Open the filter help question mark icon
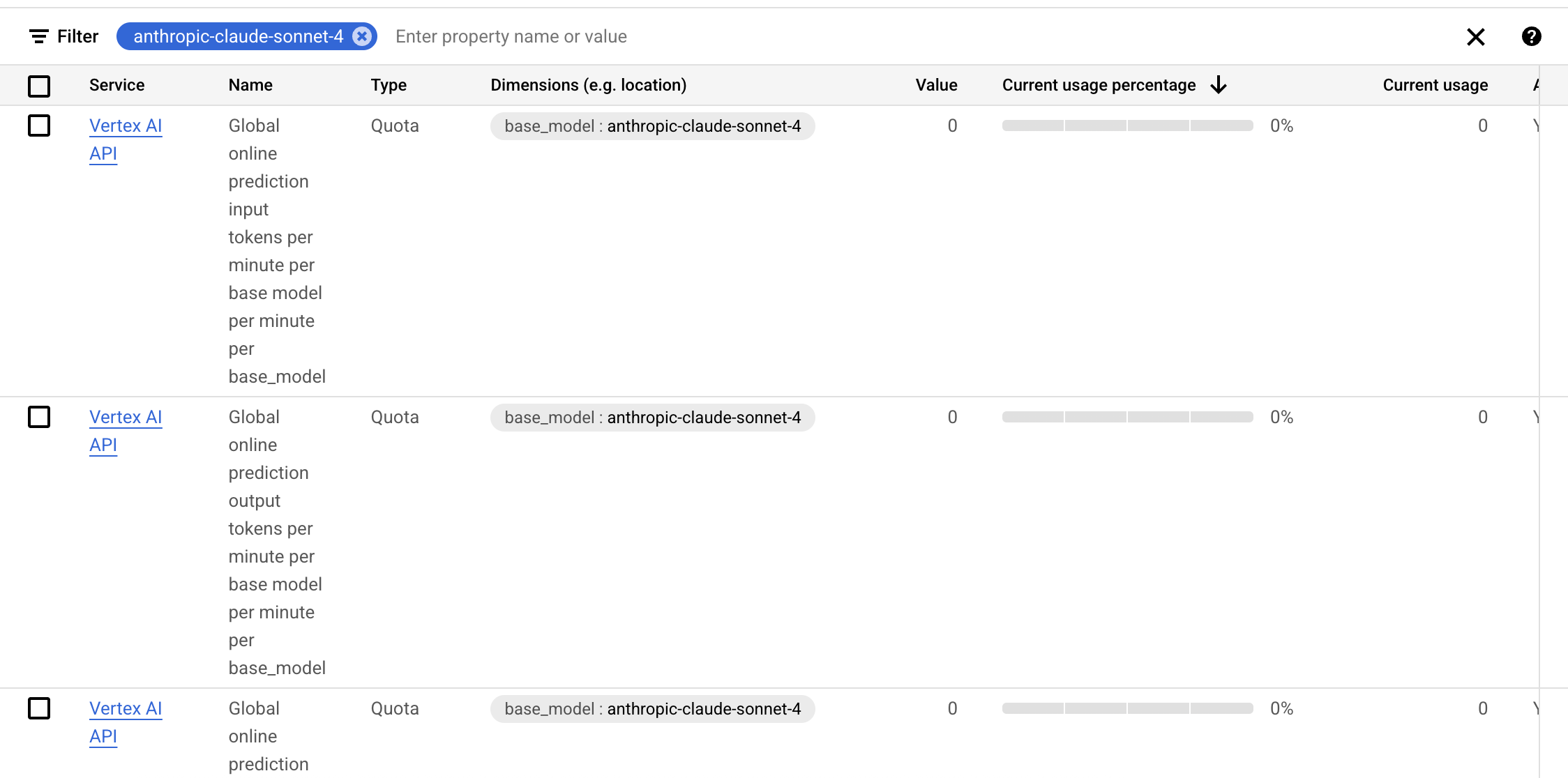 (x=1532, y=36)
